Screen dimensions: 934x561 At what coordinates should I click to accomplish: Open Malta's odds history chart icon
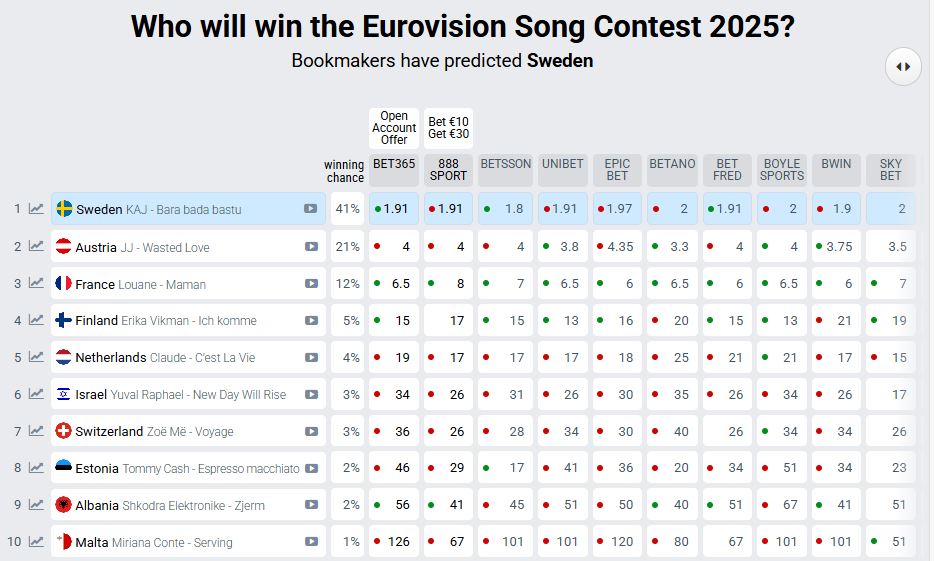click(x=36, y=541)
